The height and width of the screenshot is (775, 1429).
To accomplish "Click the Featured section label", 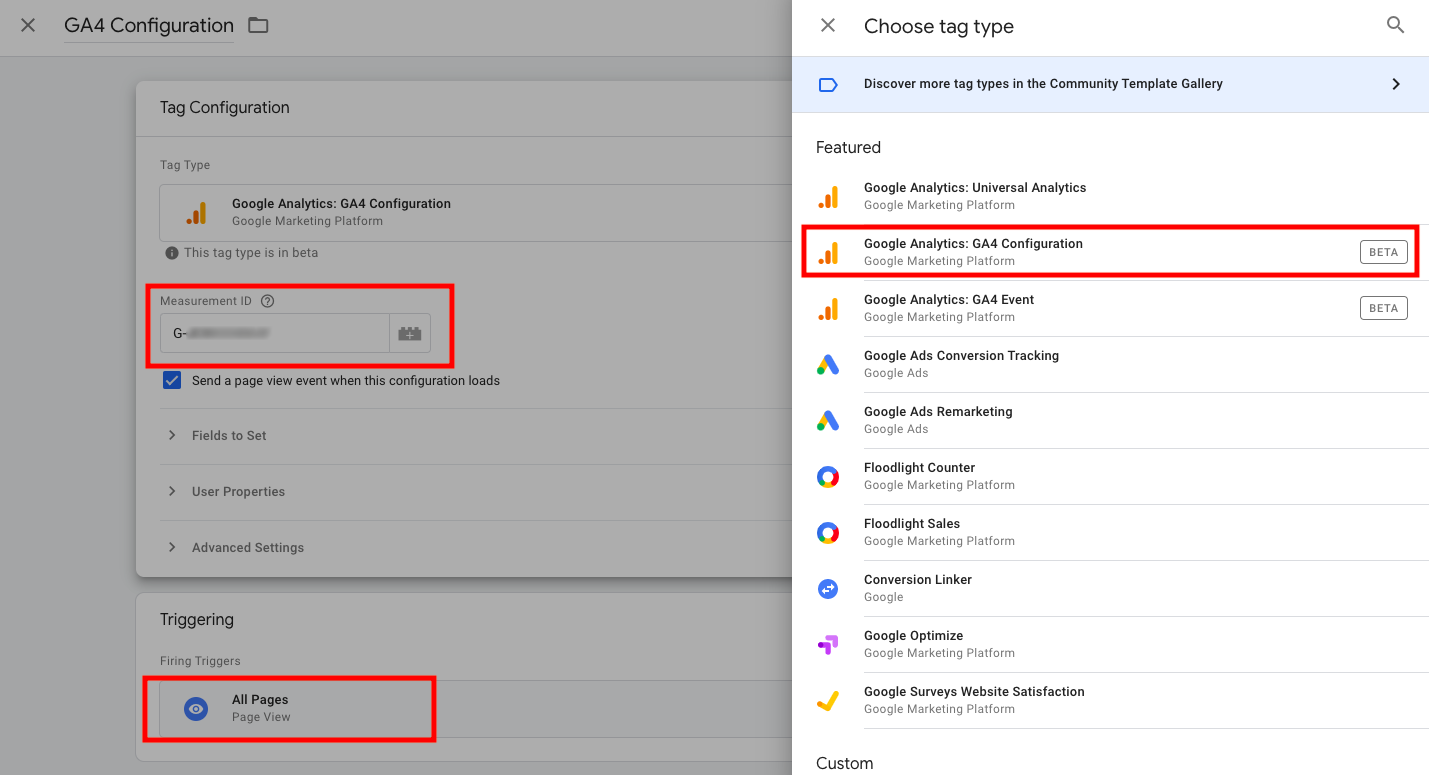I will (x=848, y=147).
